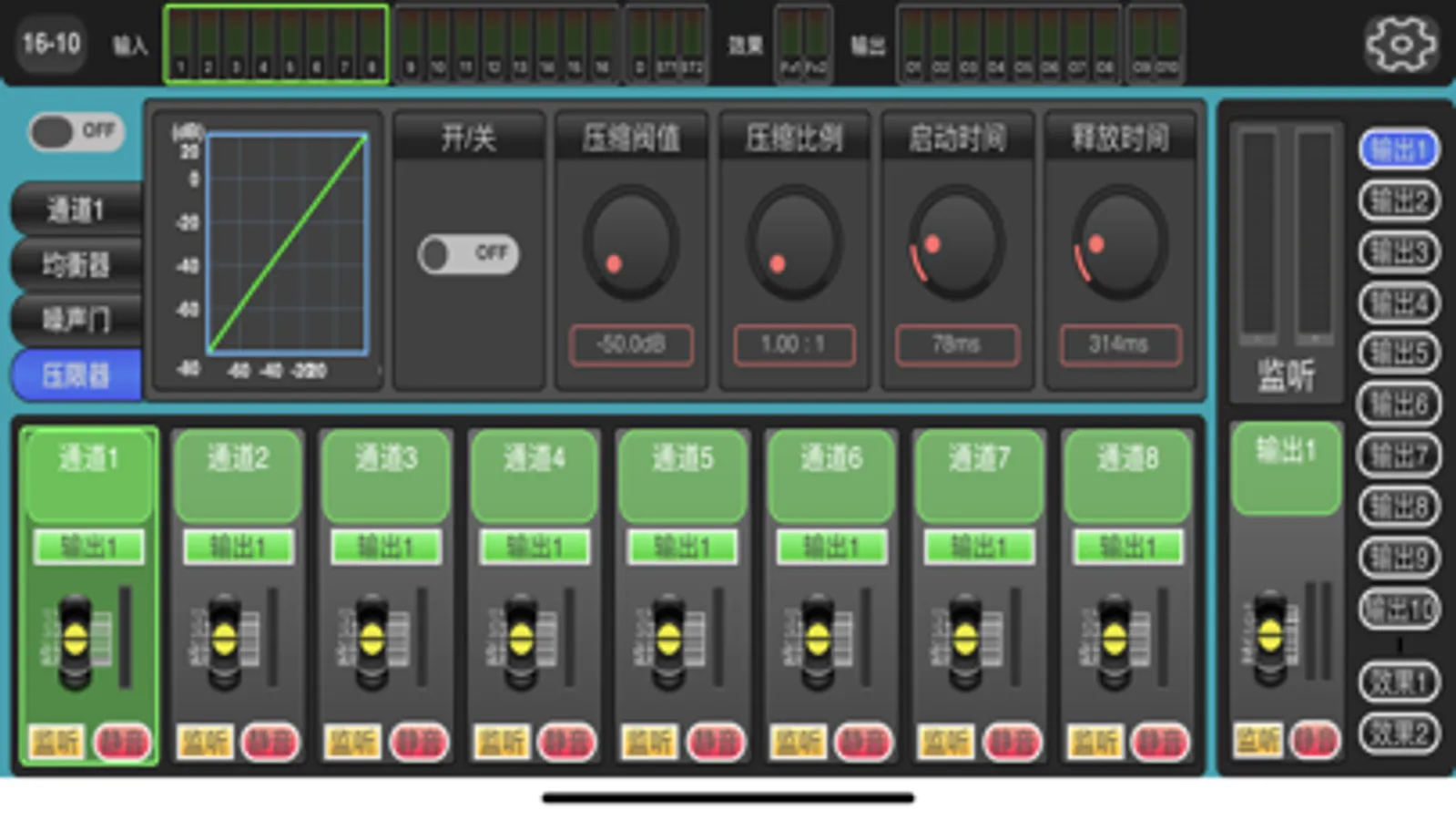
Task: Click the 通道1 fader knob
Action: [76, 641]
